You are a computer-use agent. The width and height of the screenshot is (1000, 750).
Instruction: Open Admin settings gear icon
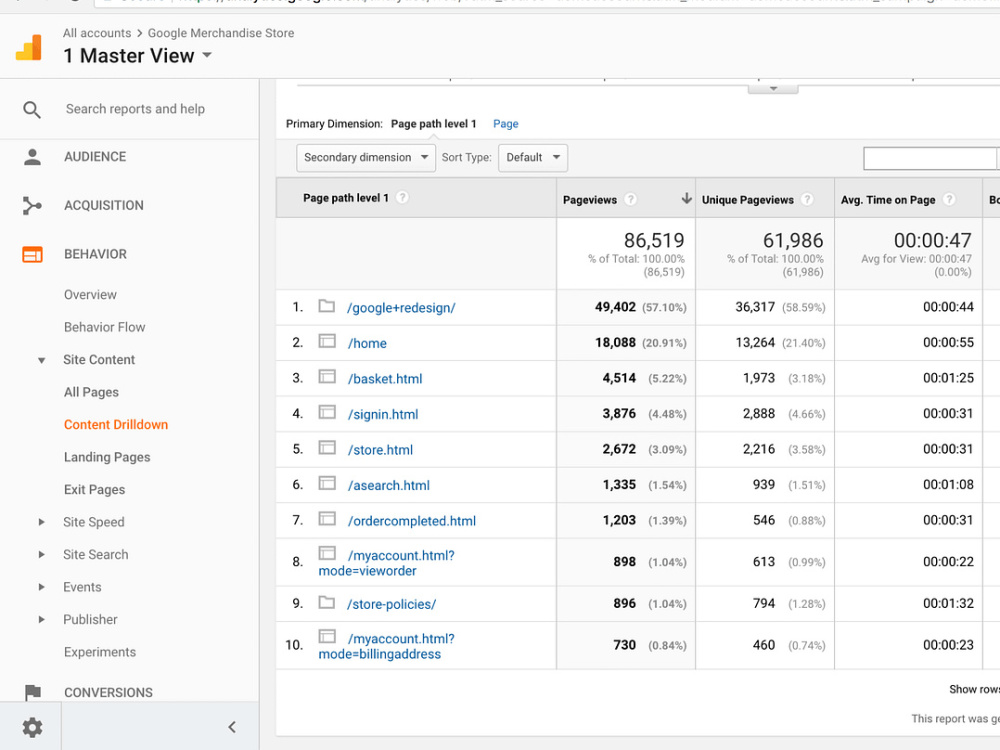click(32, 727)
